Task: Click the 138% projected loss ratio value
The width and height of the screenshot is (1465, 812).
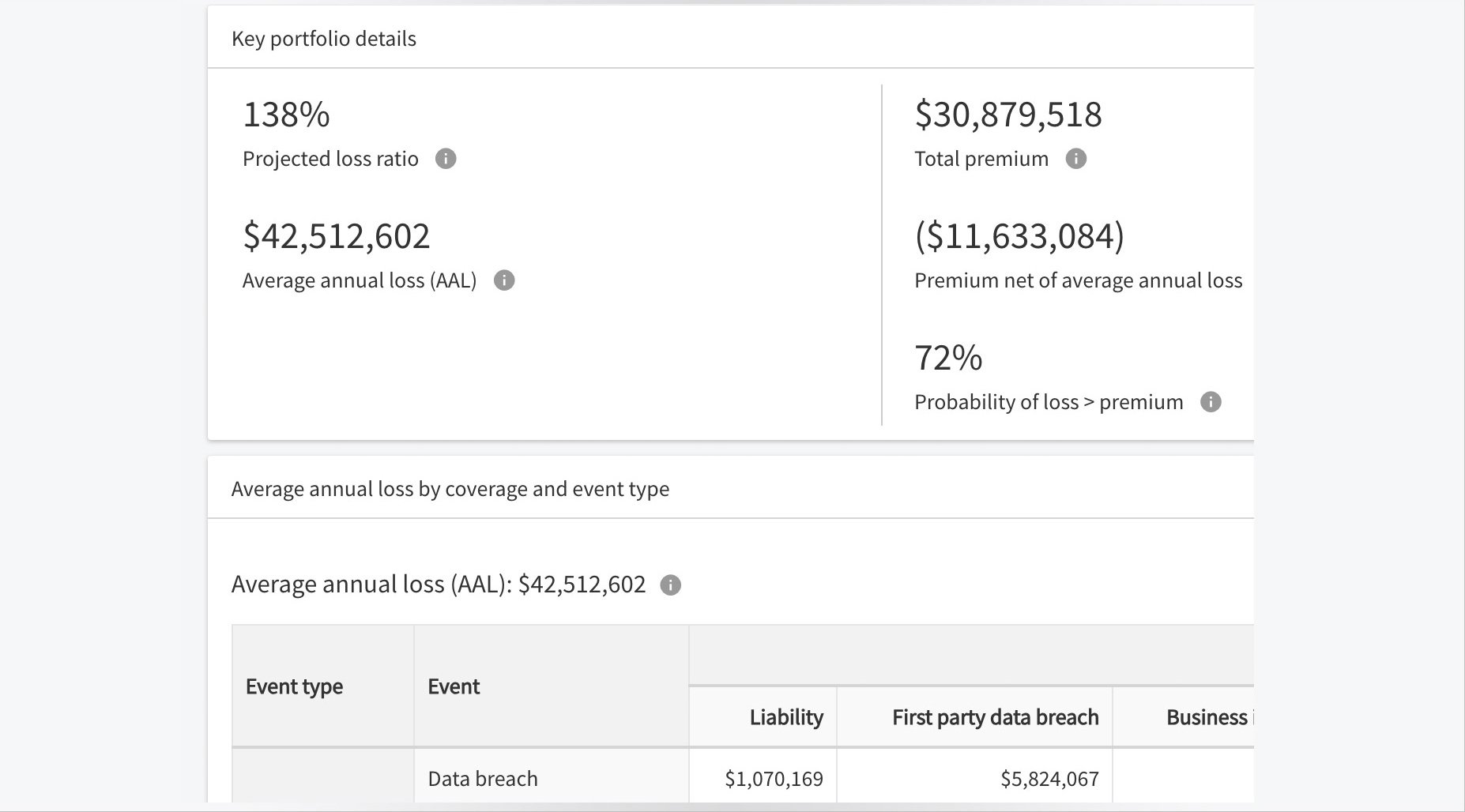Action: pos(286,115)
